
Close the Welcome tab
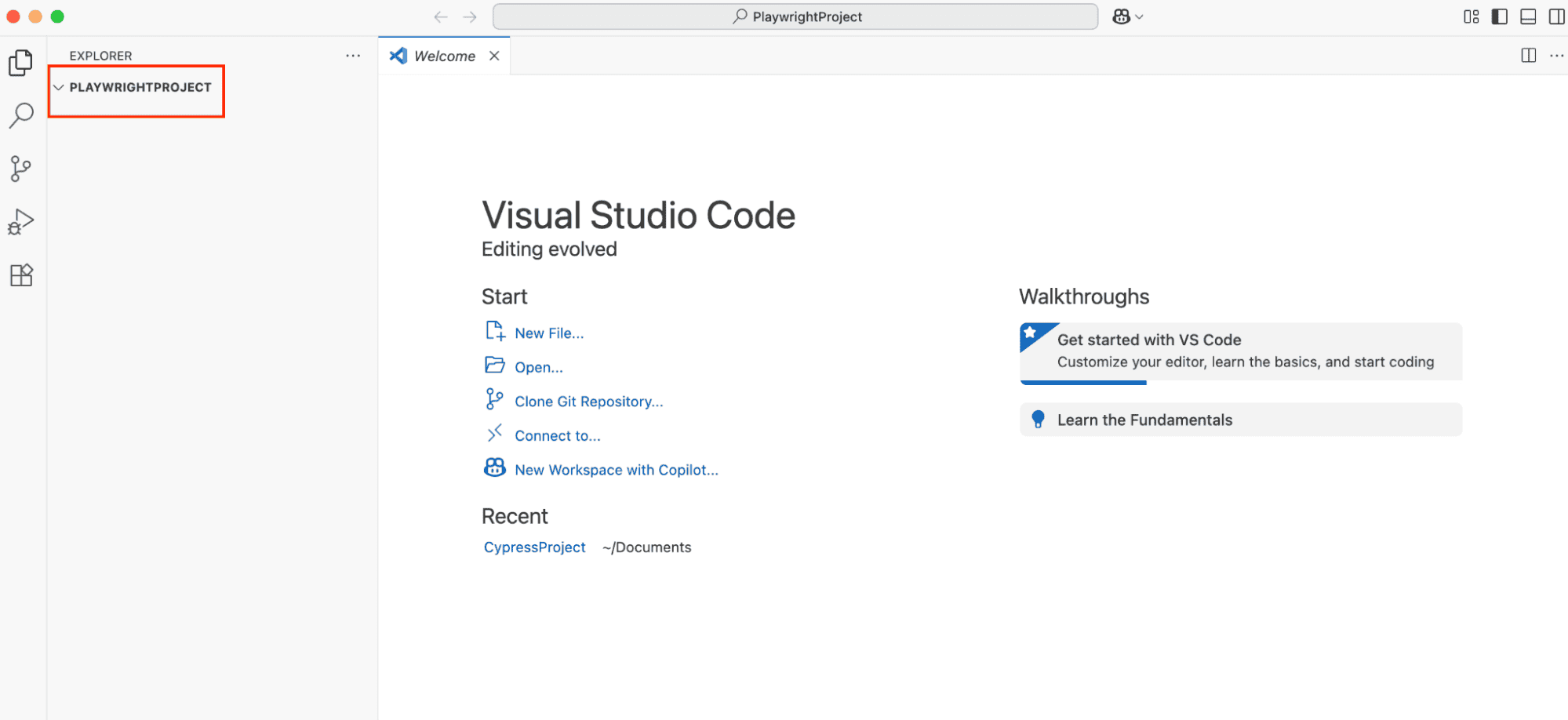pos(494,56)
